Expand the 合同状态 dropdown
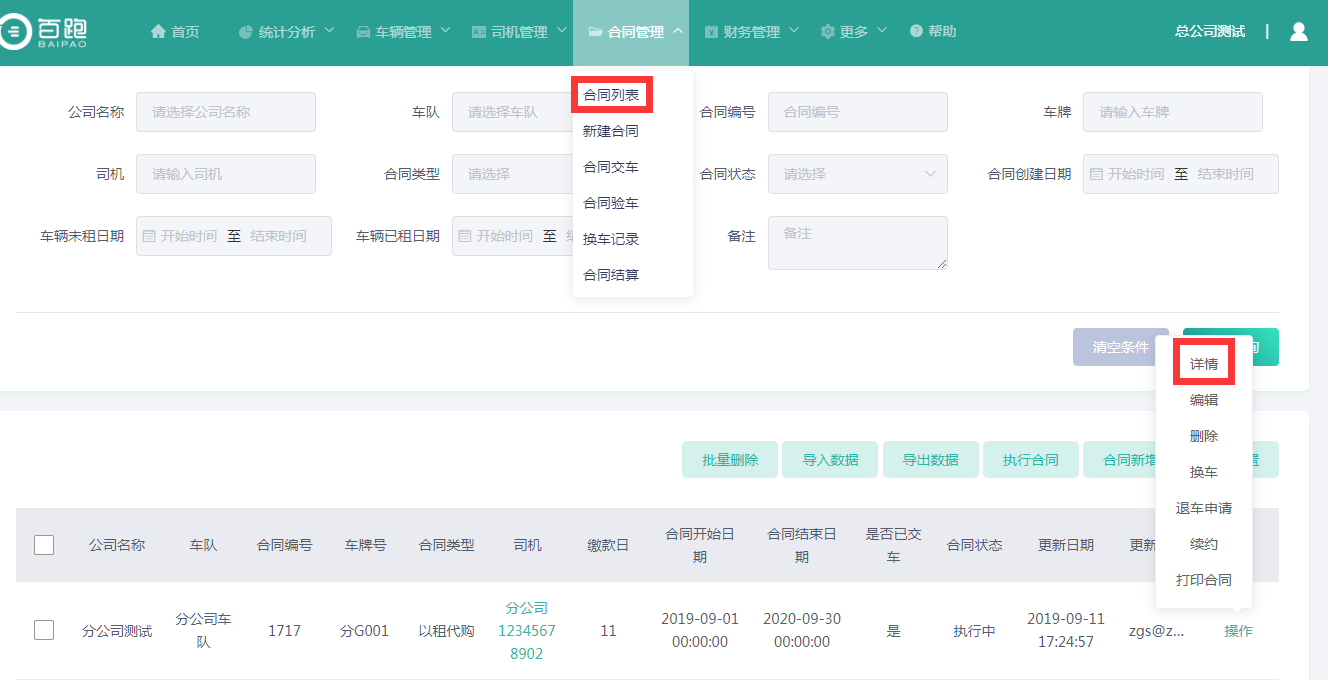Viewport: 1328px width, 680px height. tap(857, 174)
